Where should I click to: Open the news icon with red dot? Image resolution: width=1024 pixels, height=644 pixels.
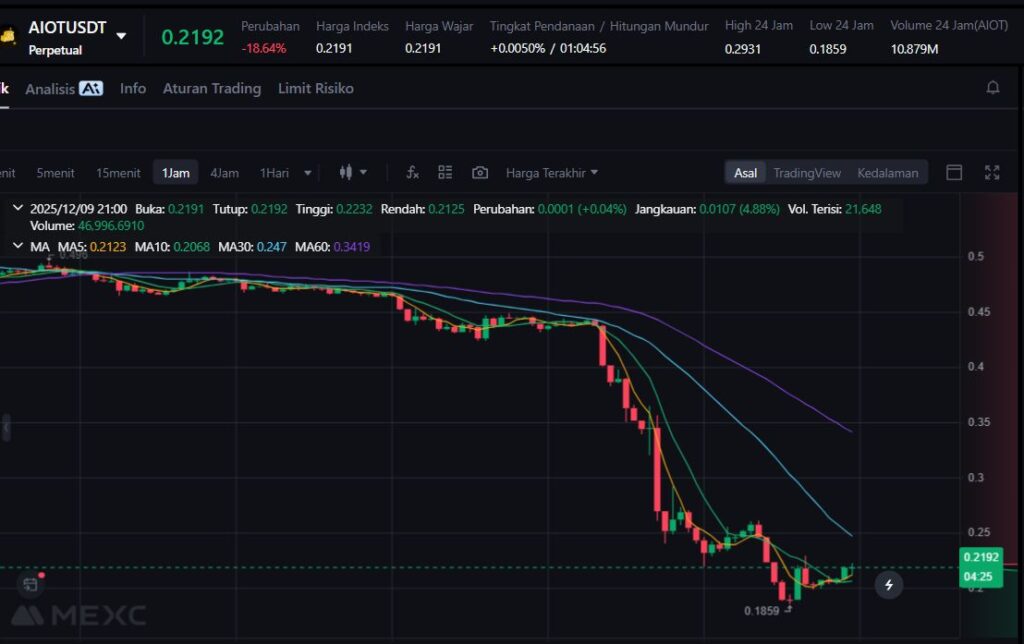[x=29, y=583]
